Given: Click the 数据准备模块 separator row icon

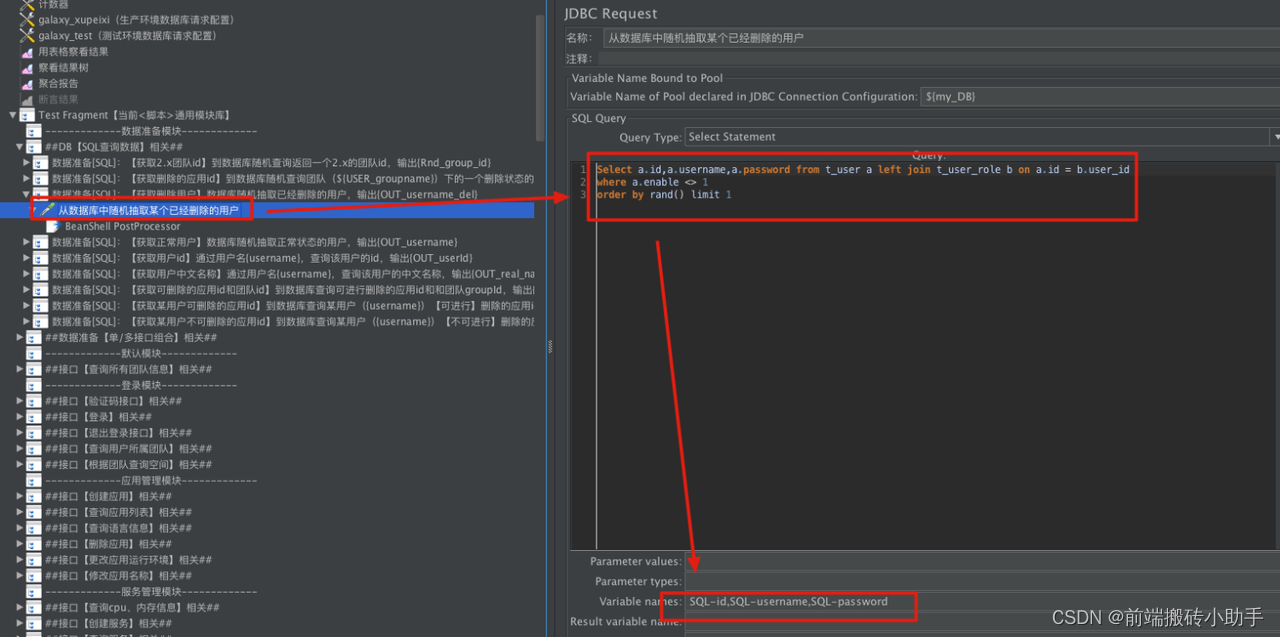Looking at the screenshot, I should 34,131.
